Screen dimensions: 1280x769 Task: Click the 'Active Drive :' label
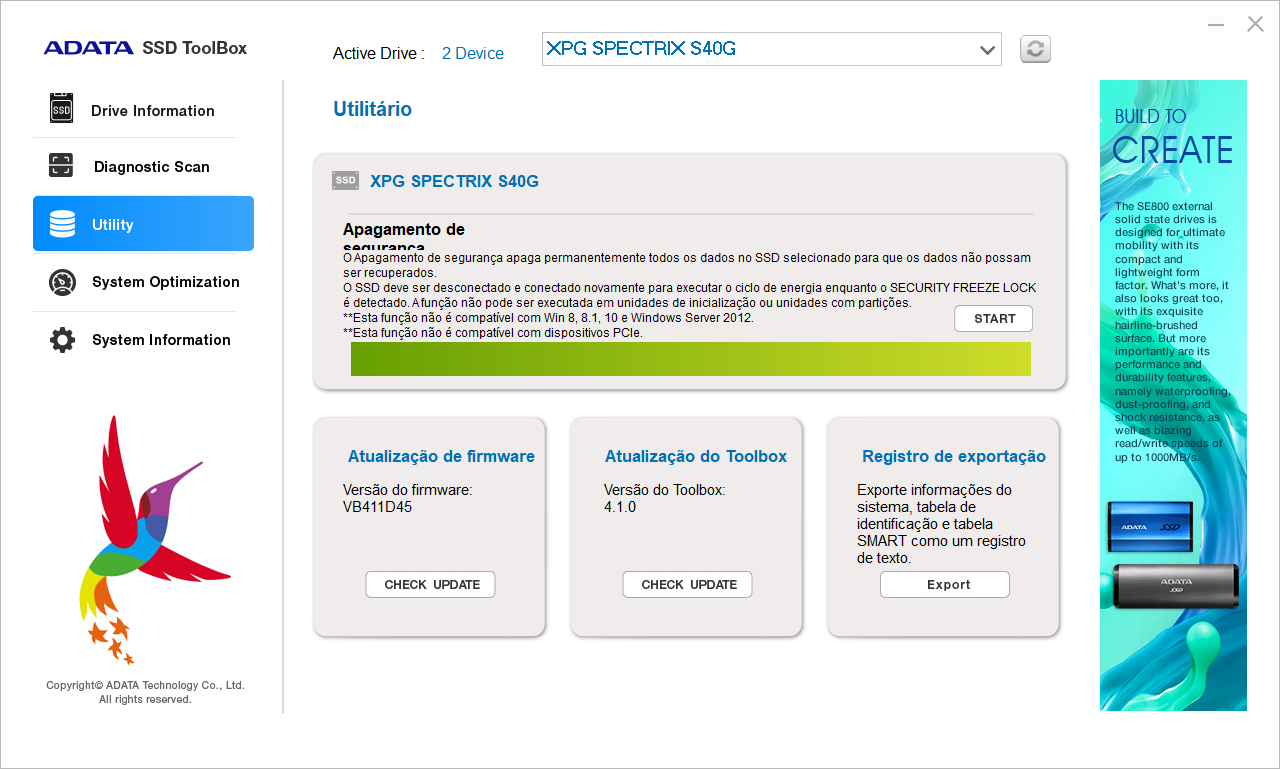point(379,54)
